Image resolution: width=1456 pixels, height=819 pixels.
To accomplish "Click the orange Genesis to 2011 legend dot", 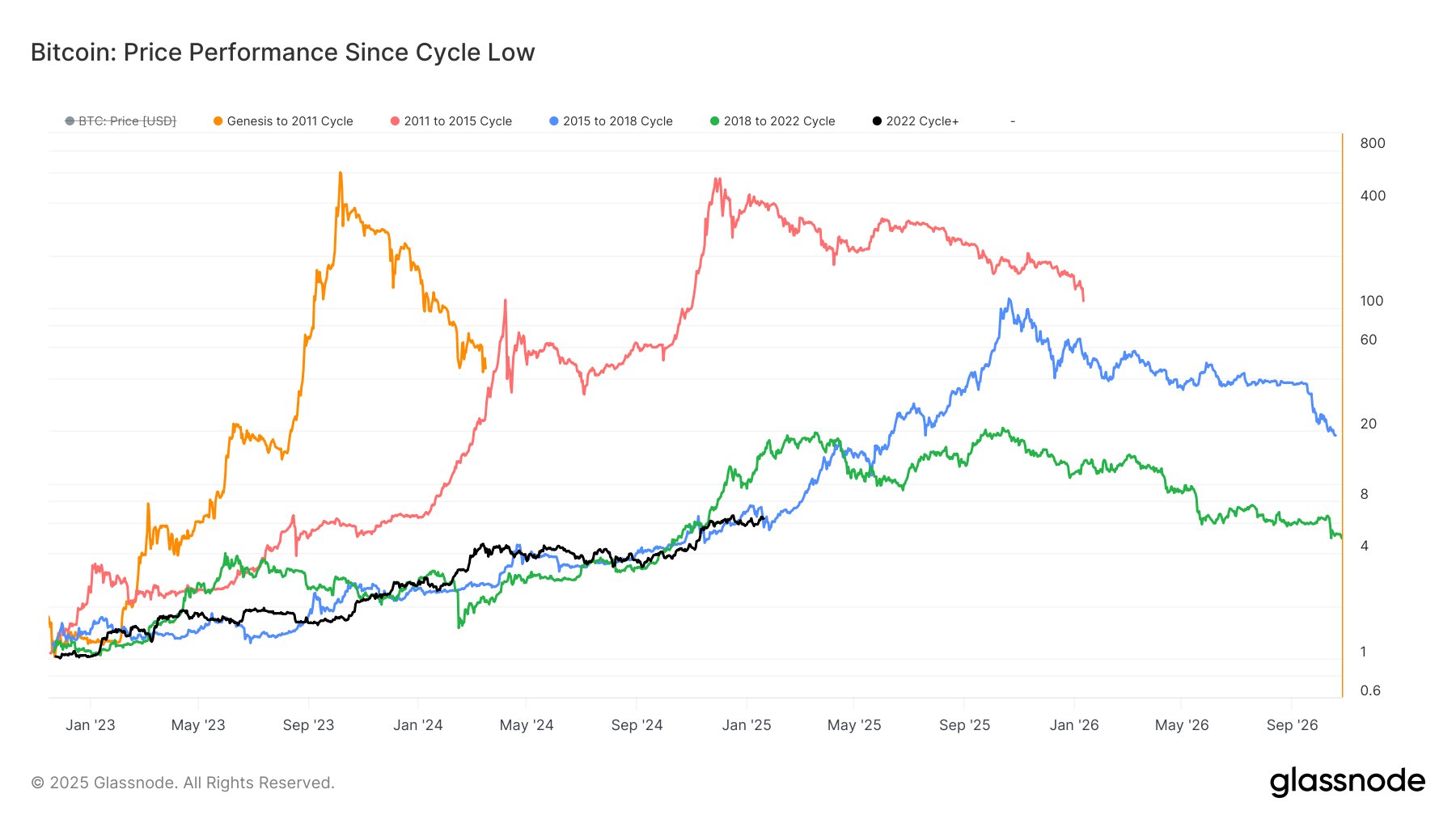I will click(218, 121).
